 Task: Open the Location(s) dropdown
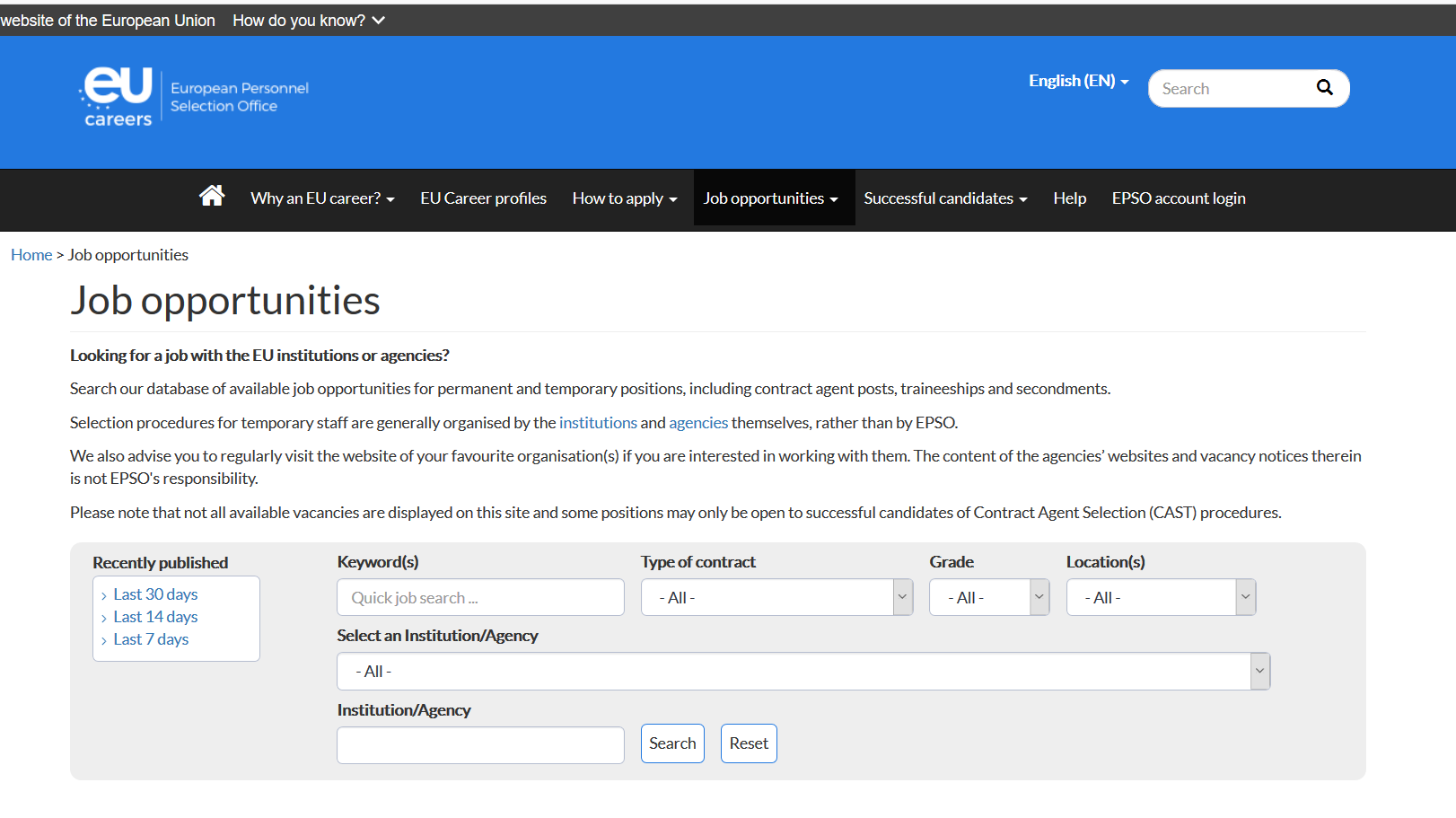point(1161,597)
